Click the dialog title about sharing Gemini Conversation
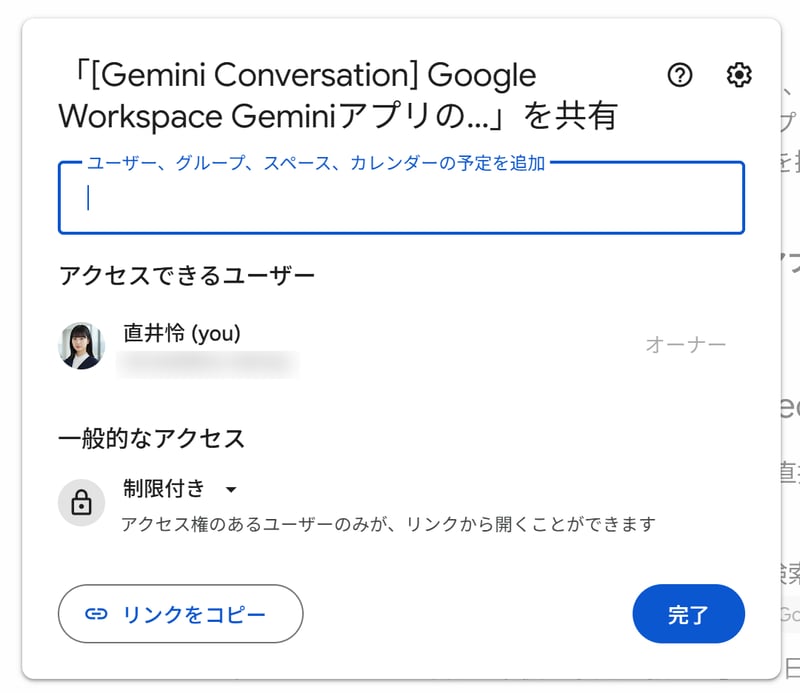800x693 pixels. point(338,95)
